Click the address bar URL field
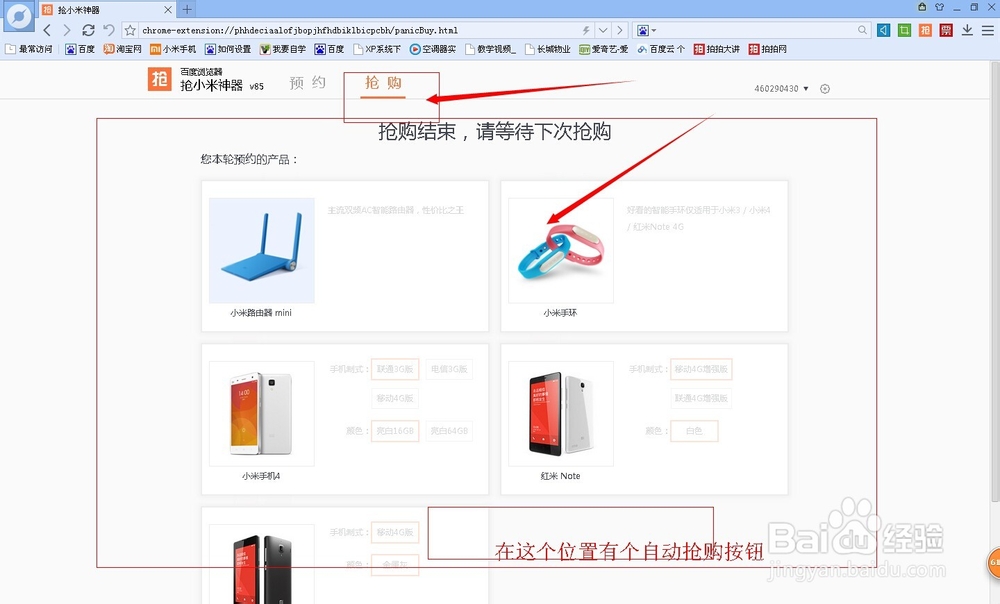Viewport: 1000px width, 604px height. tap(357, 30)
